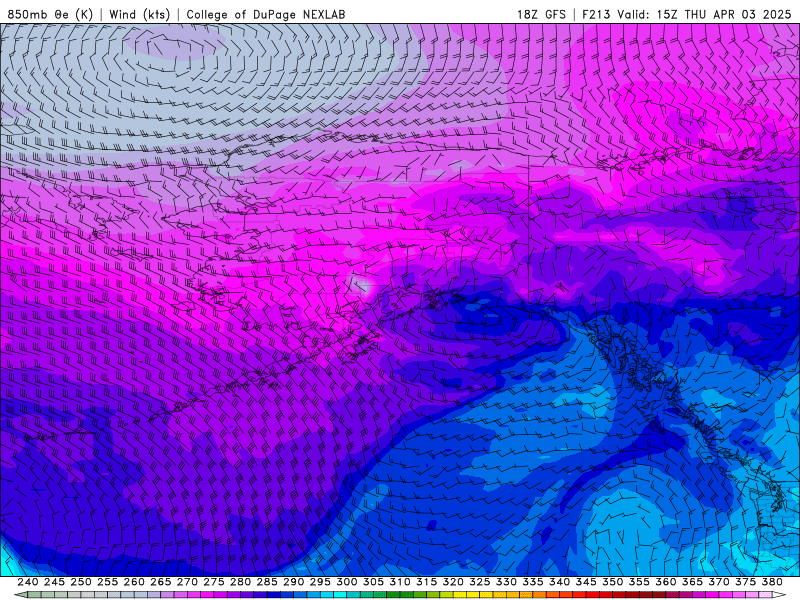
Task: Click the 335 value on the color scale
Action: [533, 582]
